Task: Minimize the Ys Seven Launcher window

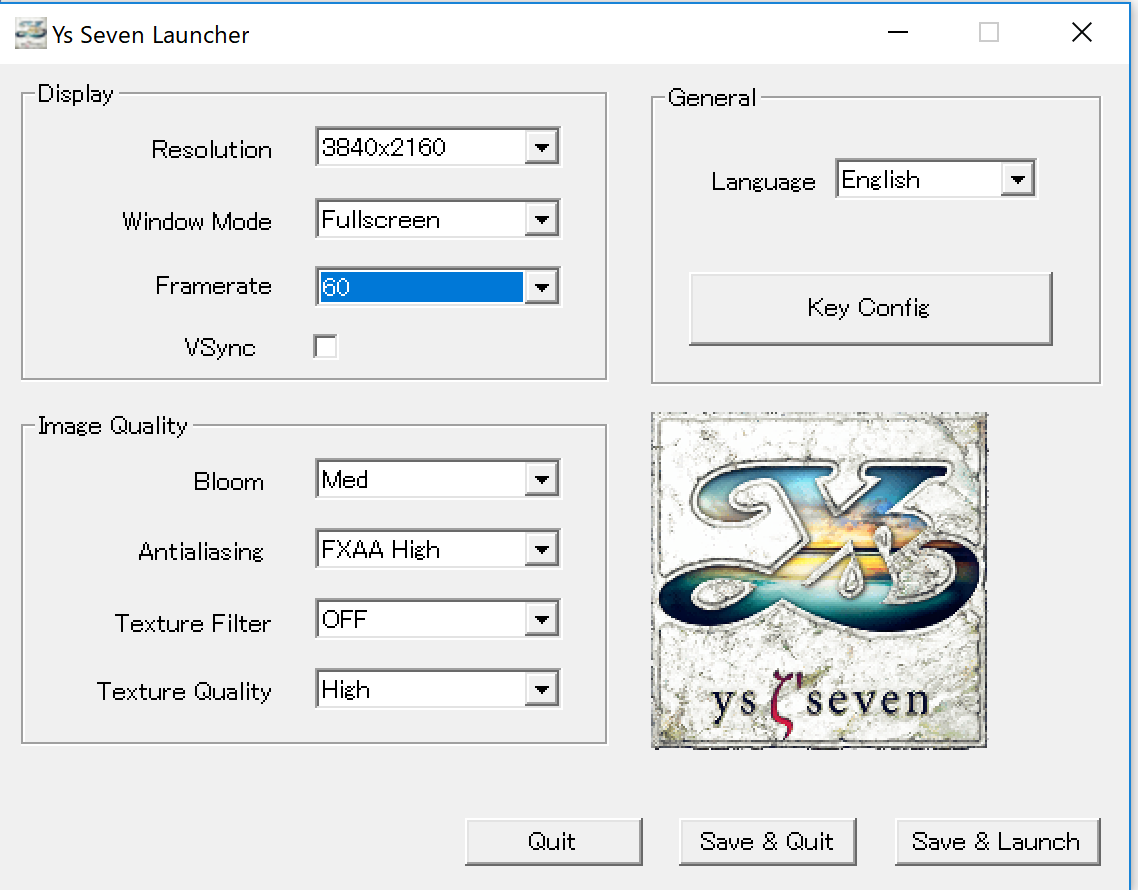Action: pos(898,33)
